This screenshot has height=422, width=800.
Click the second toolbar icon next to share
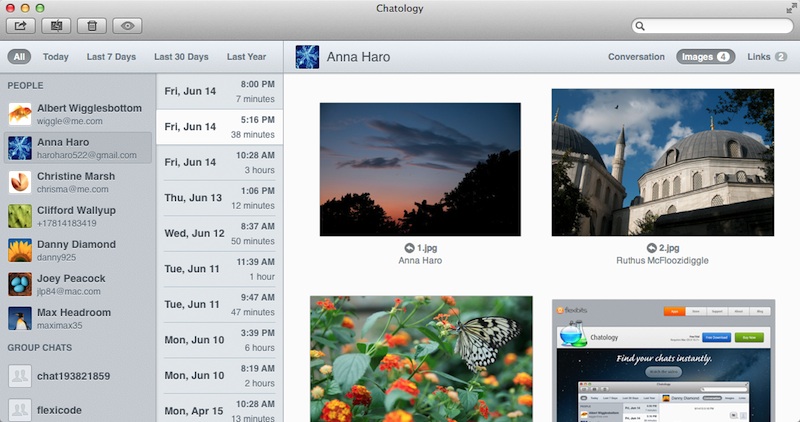(56, 26)
